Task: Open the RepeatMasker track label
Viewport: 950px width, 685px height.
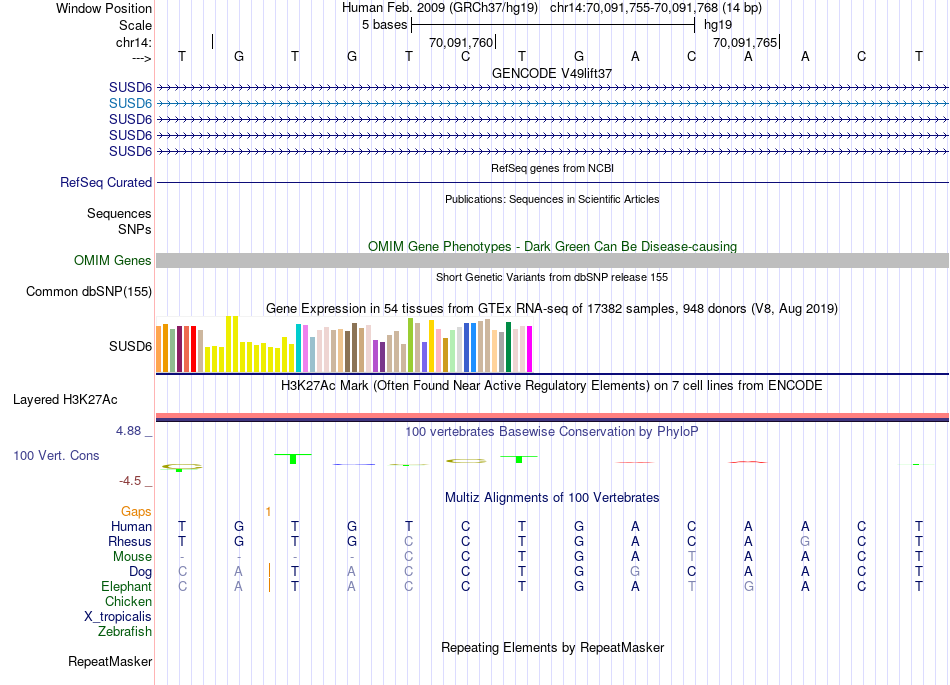Action: click(110, 662)
